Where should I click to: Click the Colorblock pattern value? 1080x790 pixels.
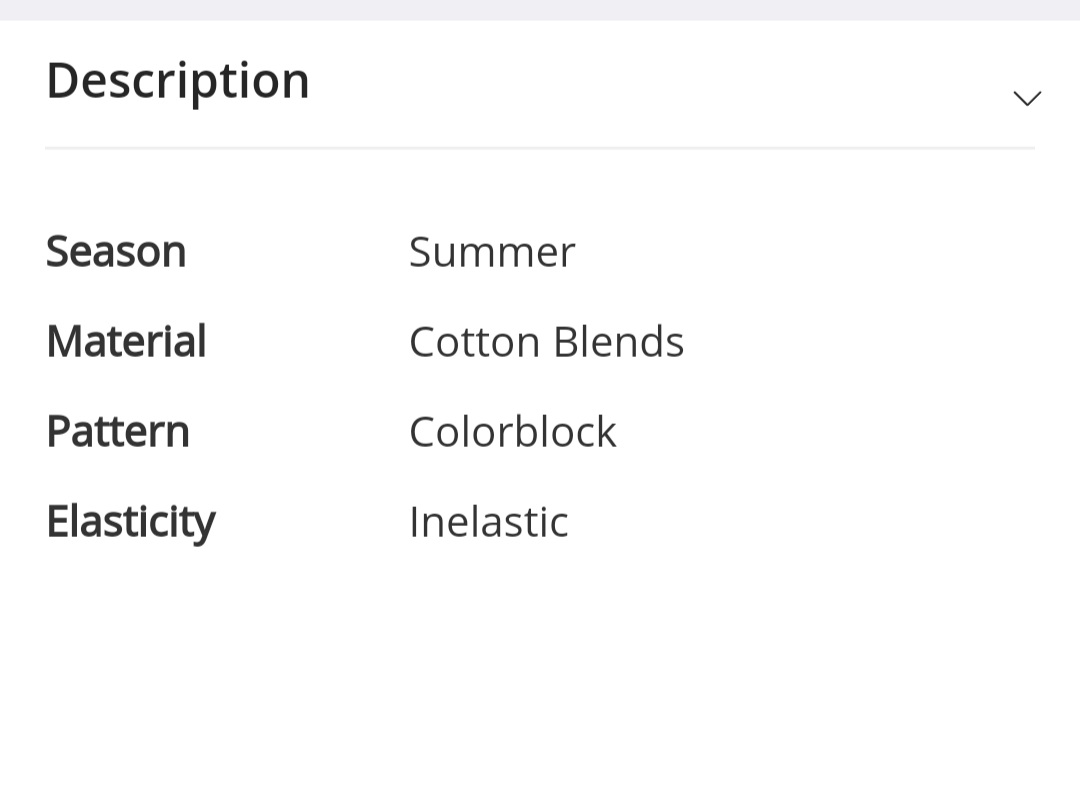point(512,432)
